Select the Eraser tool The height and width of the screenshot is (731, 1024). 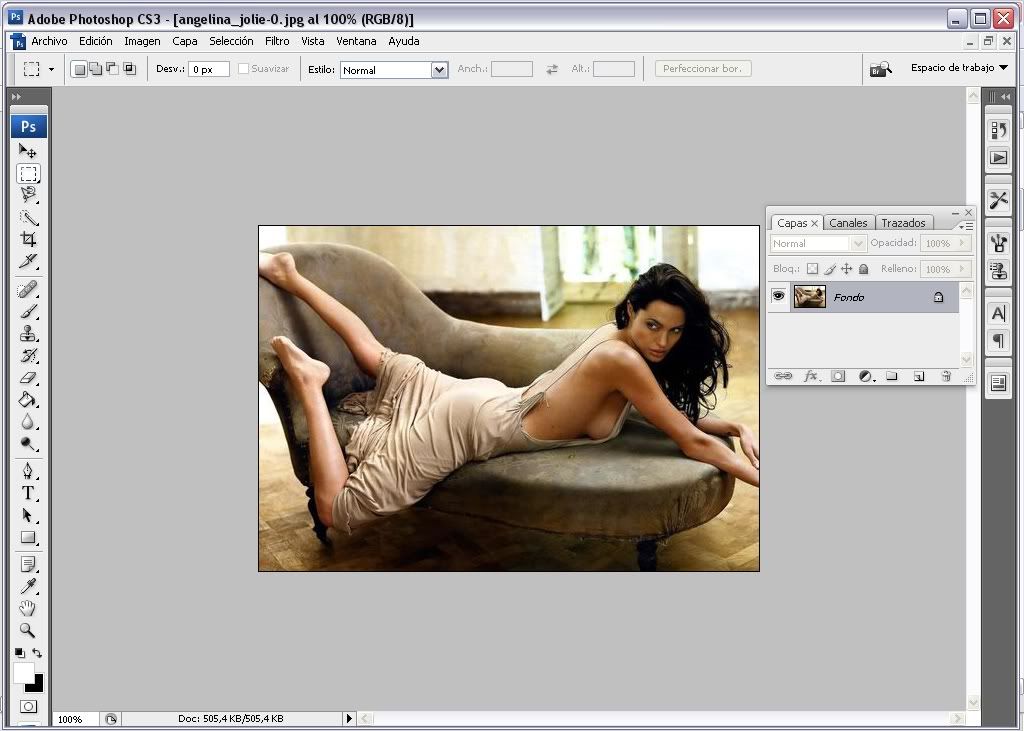click(x=27, y=378)
